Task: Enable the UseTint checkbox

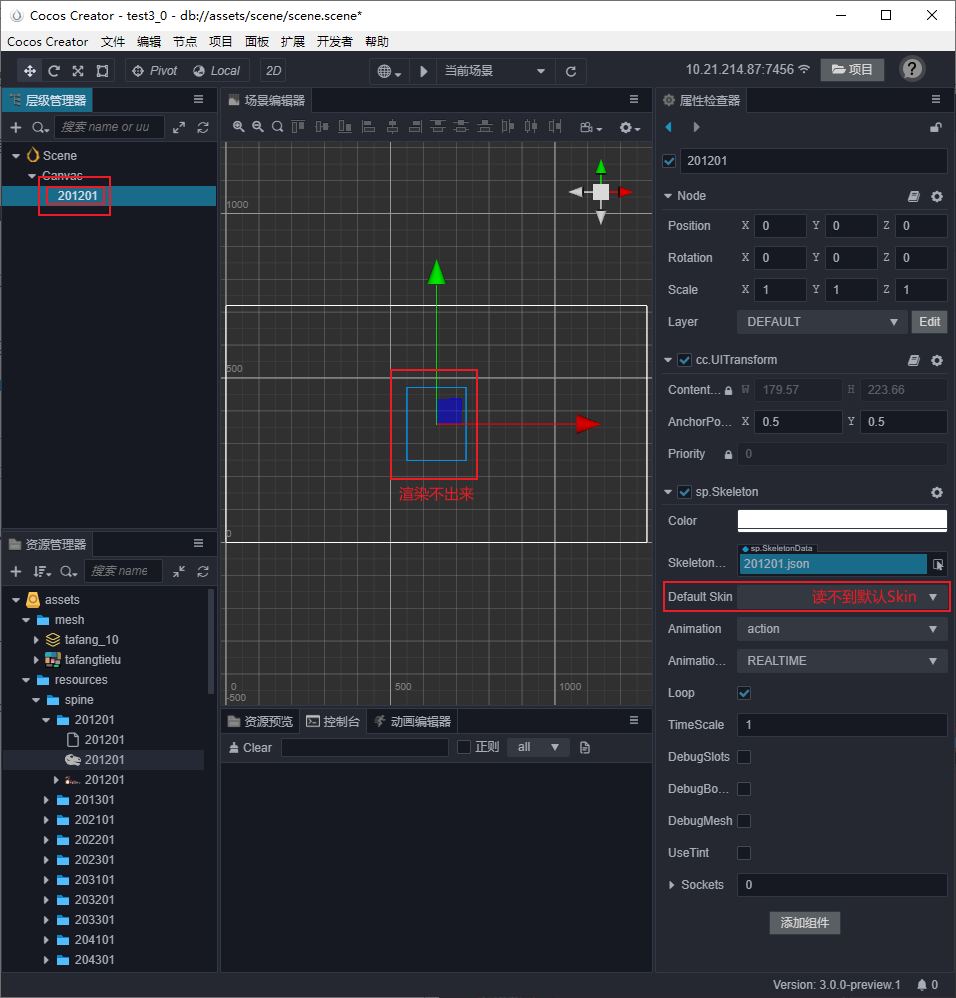Action: [744, 852]
